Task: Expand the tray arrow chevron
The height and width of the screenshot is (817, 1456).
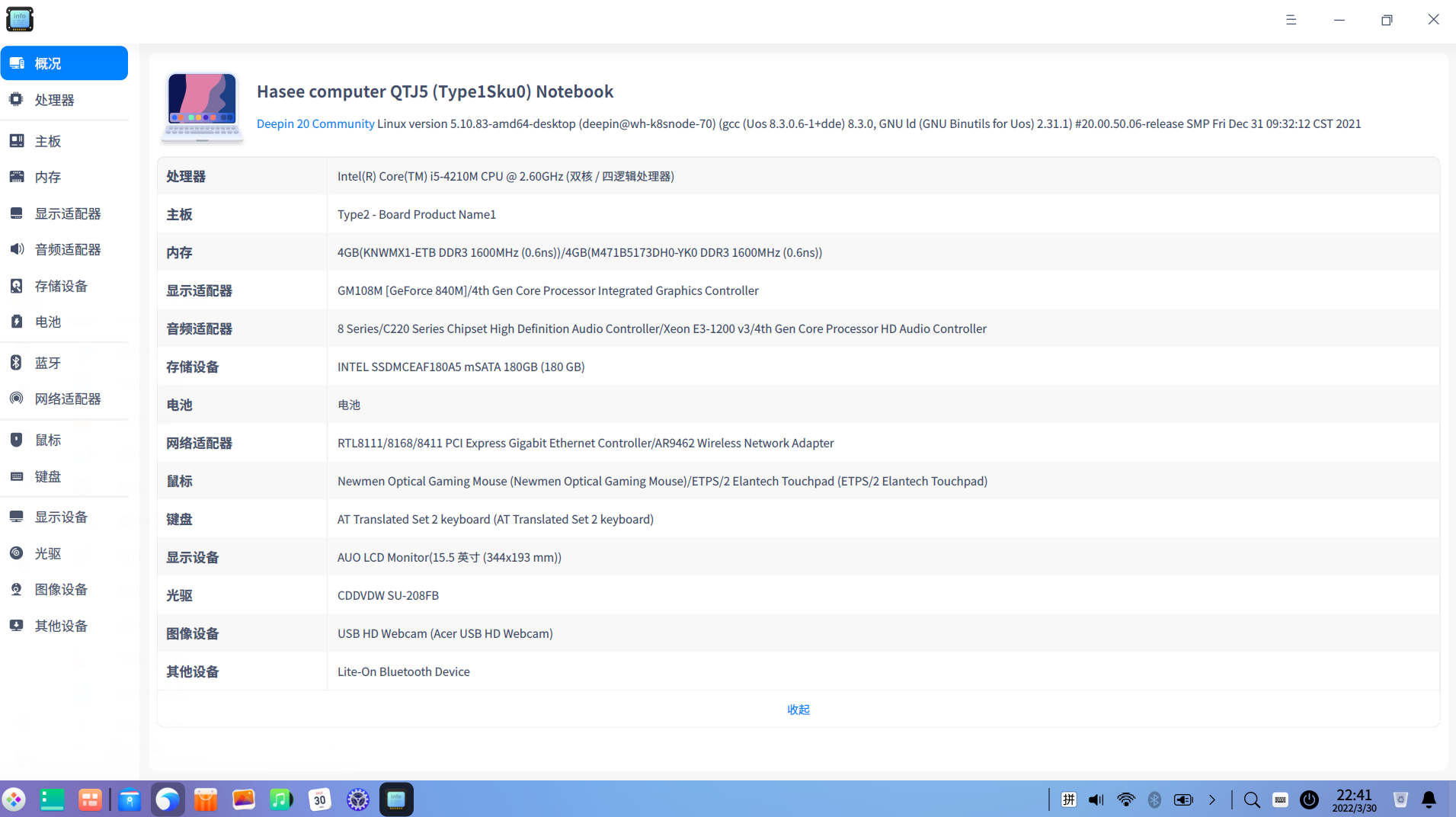Action: click(x=1212, y=799)
